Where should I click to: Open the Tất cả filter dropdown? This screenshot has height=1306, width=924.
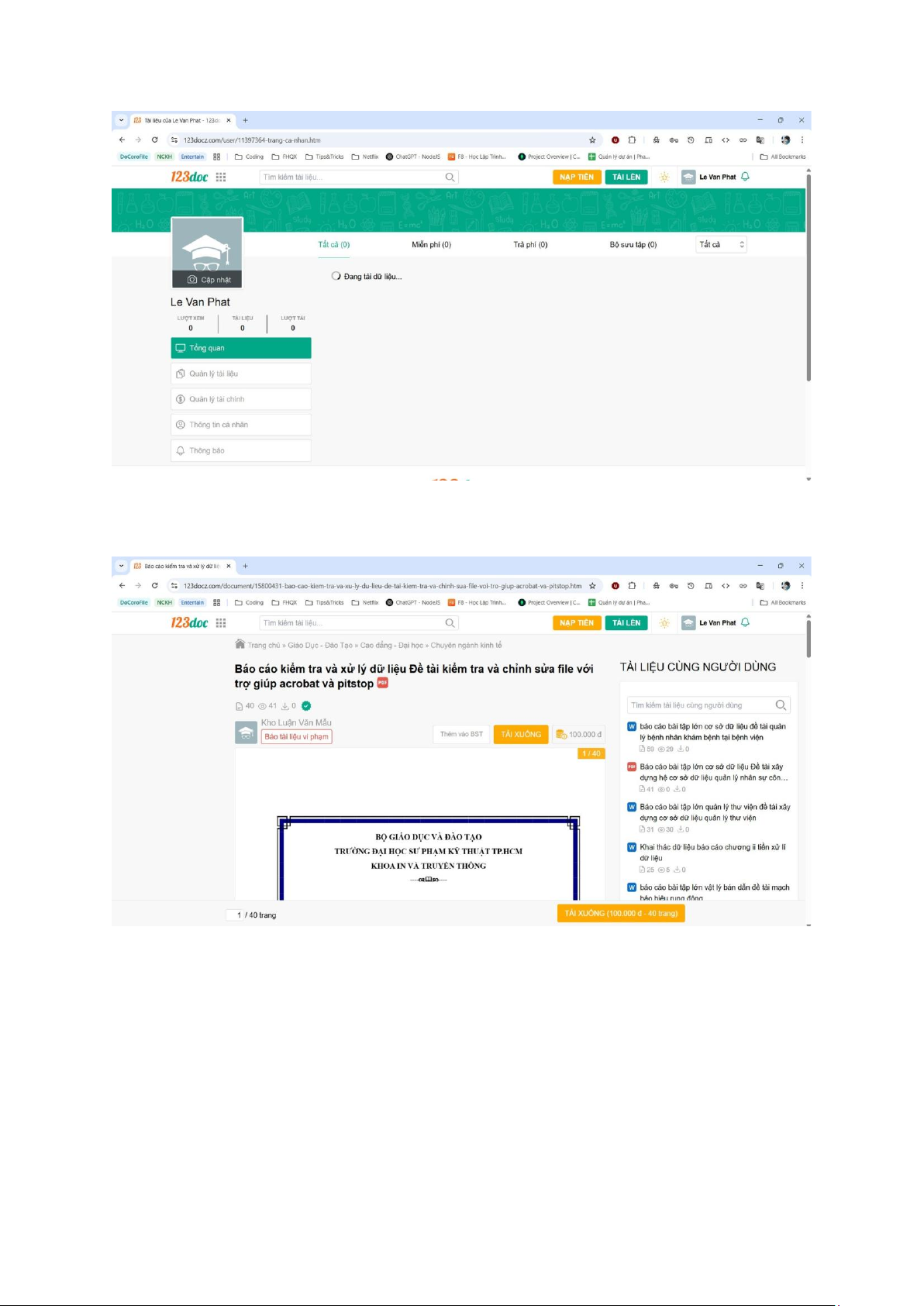(722, 245)
